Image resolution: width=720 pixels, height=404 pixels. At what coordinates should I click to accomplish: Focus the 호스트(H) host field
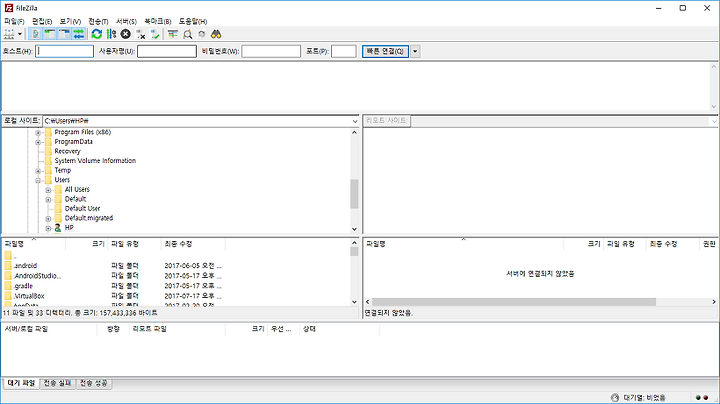(64, 51)
